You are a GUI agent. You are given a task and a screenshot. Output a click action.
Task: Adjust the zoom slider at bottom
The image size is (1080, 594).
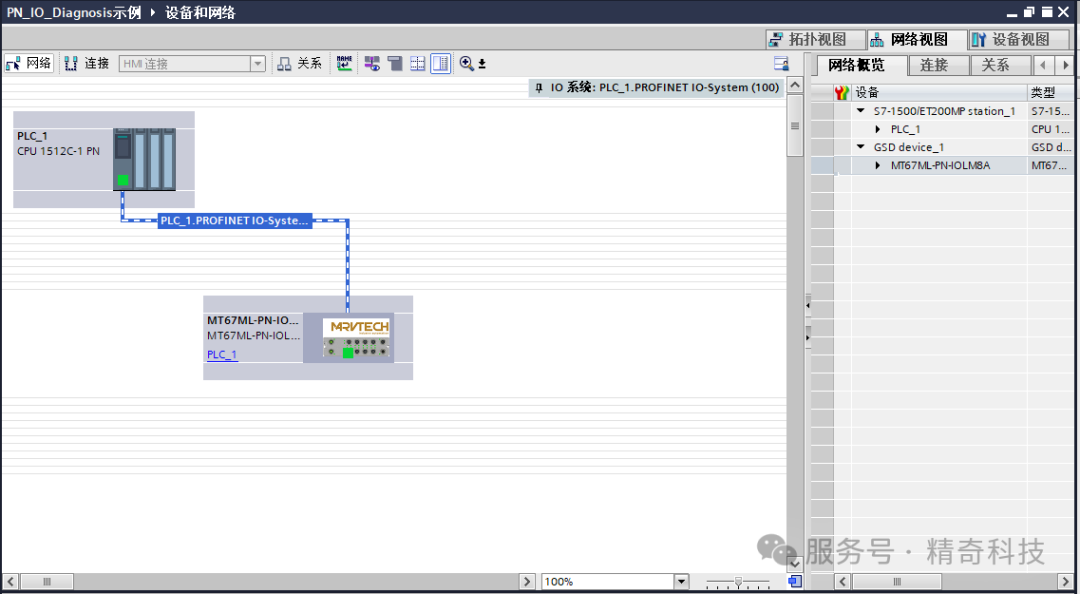(x=738, y=581)
